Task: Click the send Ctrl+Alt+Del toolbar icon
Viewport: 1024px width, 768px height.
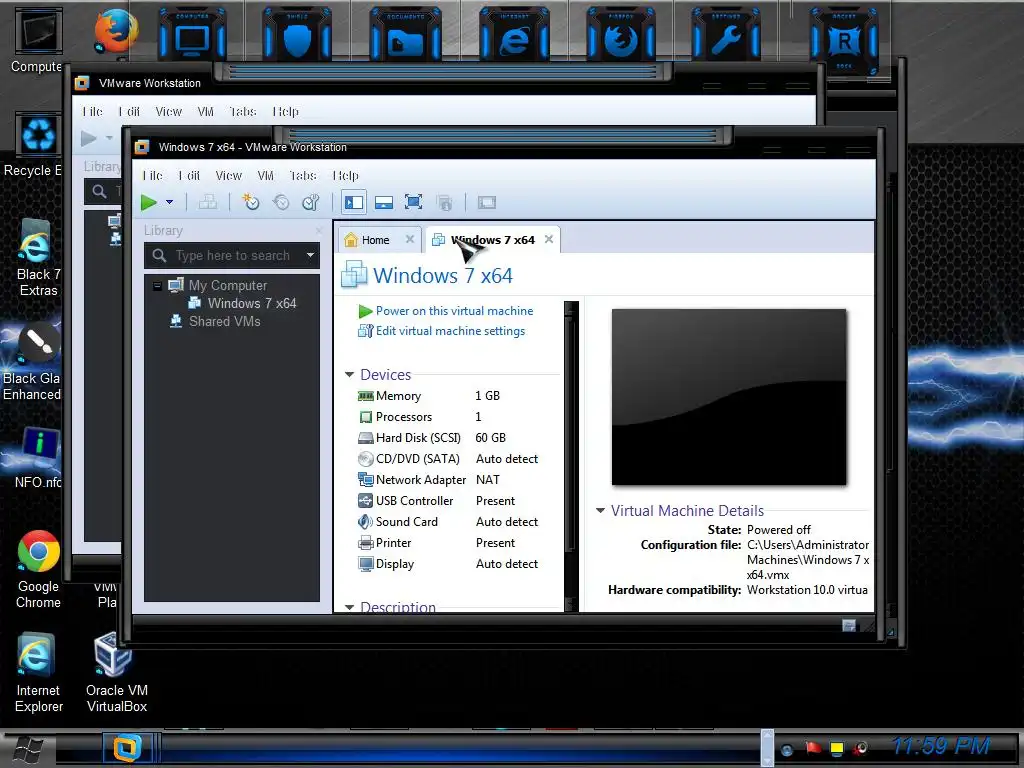Action: (208, 202)
